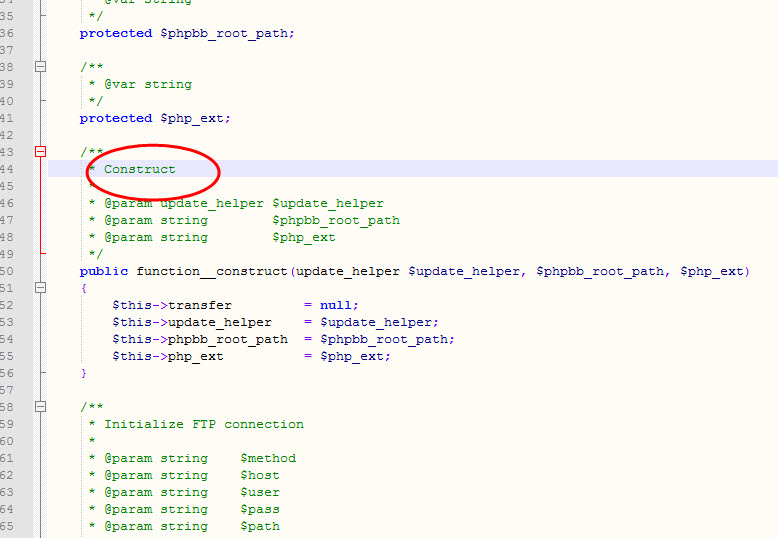Click the protected $php_ext declaration
The height and width of the screenshot is (538, 778).
[155, 118]
